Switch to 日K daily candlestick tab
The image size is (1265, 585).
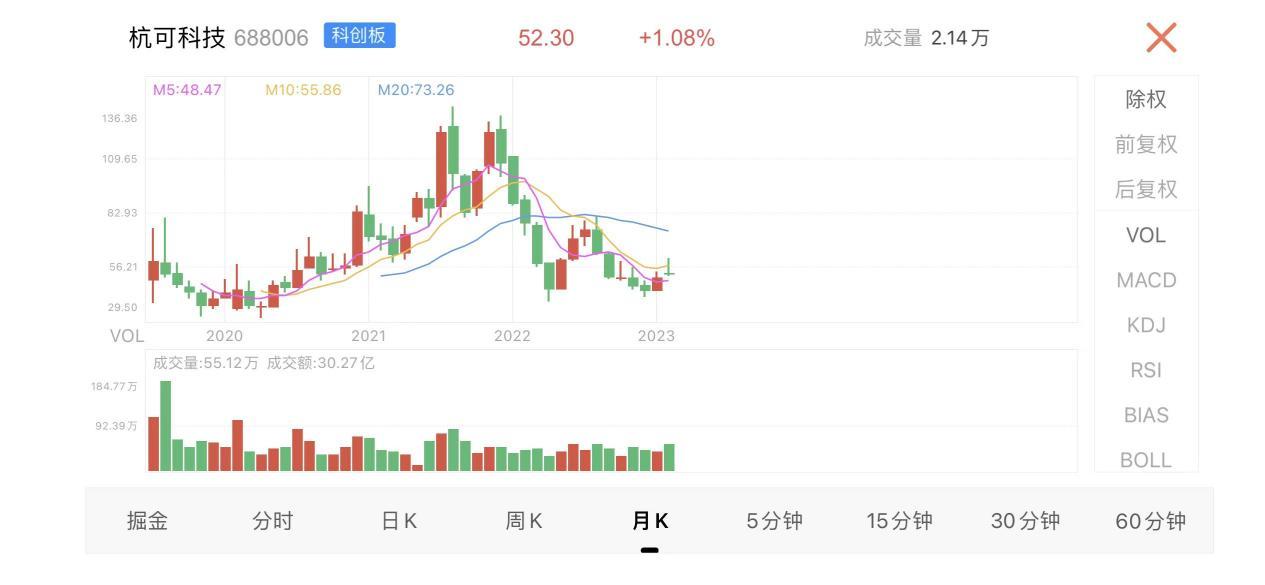(399, 521)
